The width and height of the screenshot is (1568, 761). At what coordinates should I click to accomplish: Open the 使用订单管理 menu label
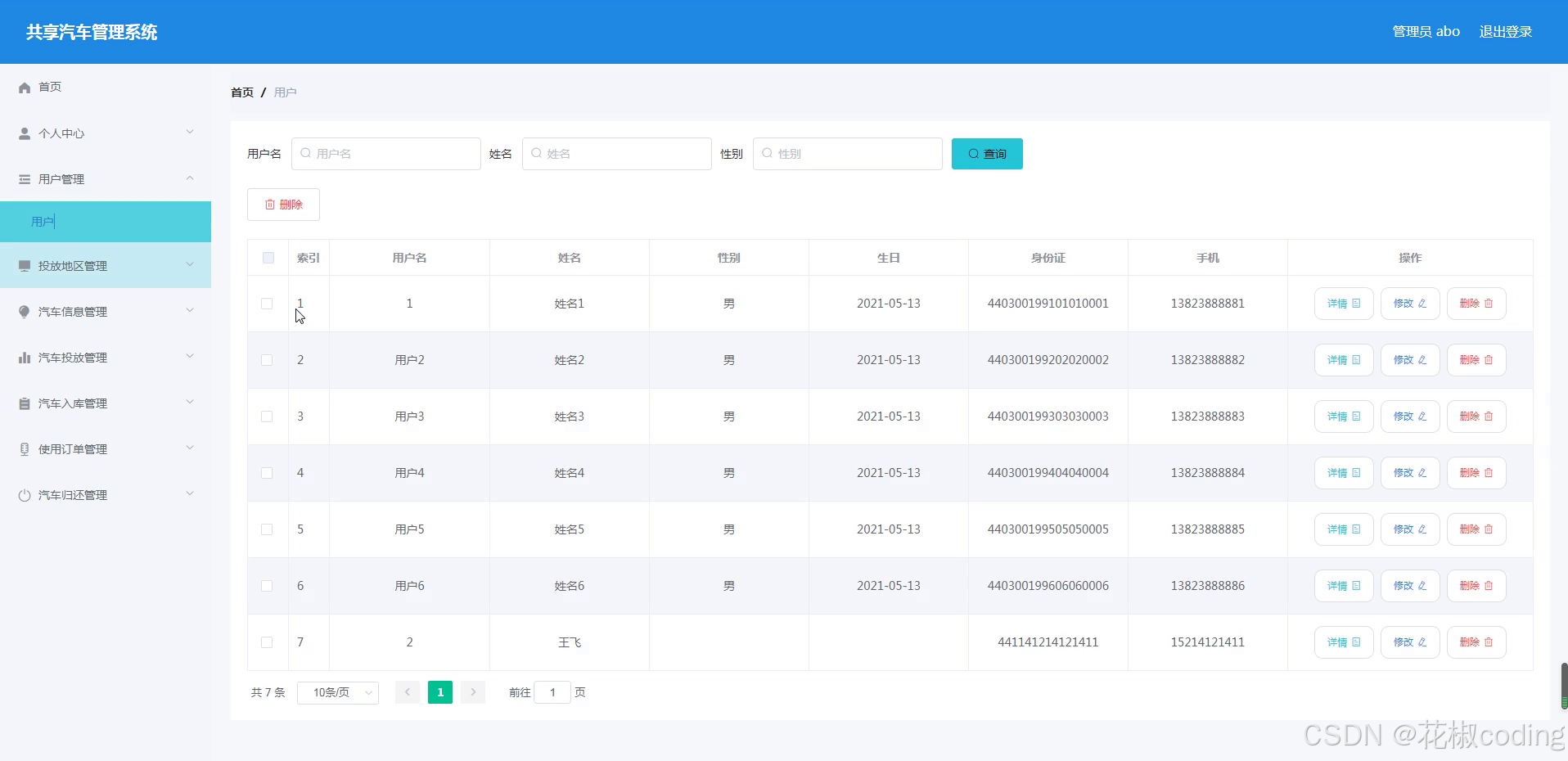coord(73,449)
